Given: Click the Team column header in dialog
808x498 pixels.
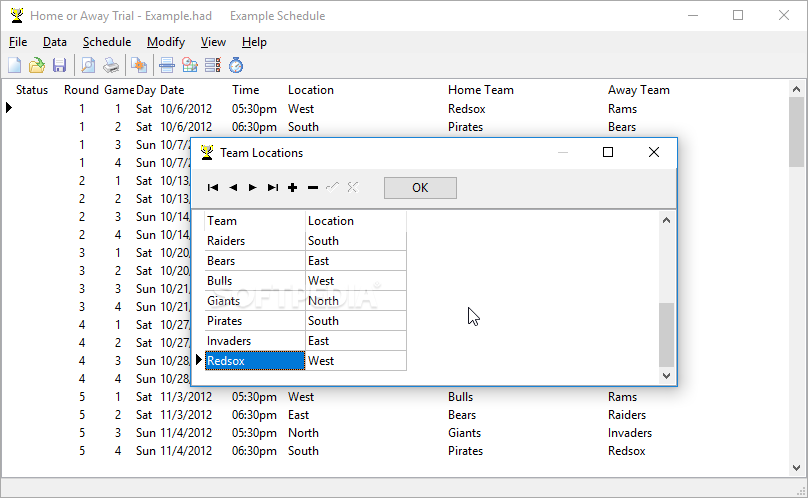Looking at the screenshot, I should pyautogui.click(x=255, y=221).
